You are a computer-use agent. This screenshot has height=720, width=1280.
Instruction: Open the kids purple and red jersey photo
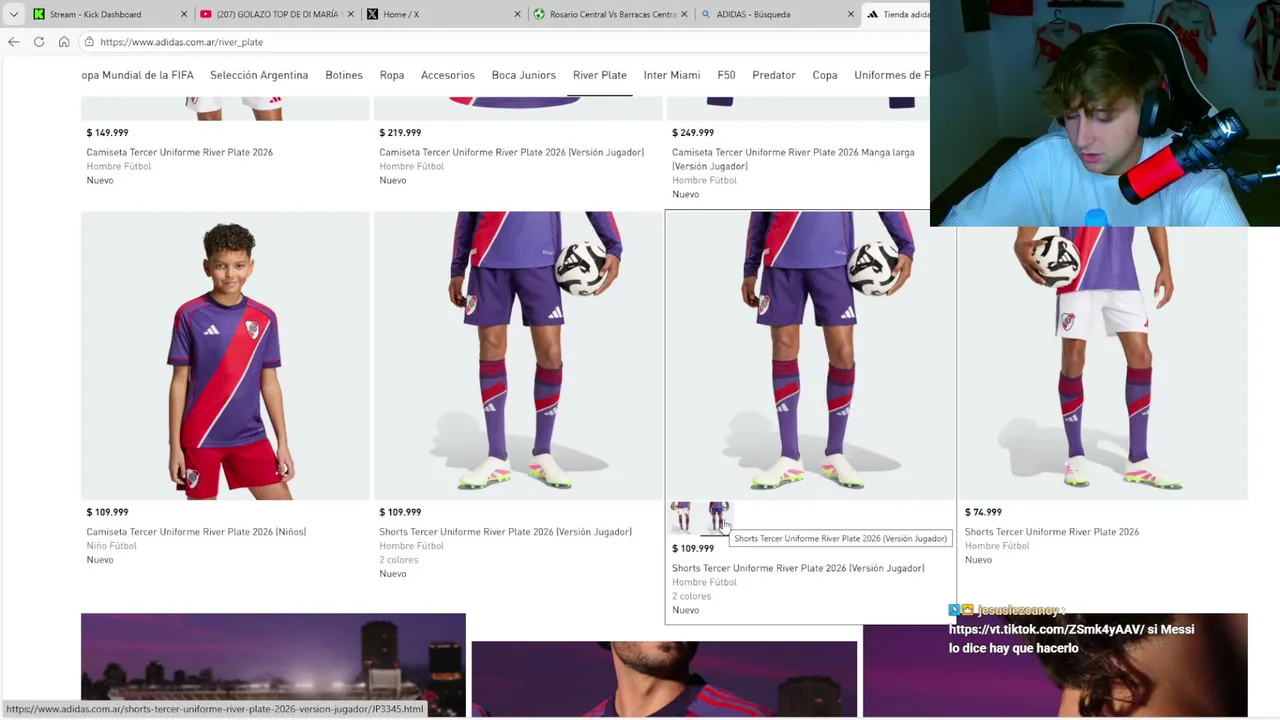point(225,355)
